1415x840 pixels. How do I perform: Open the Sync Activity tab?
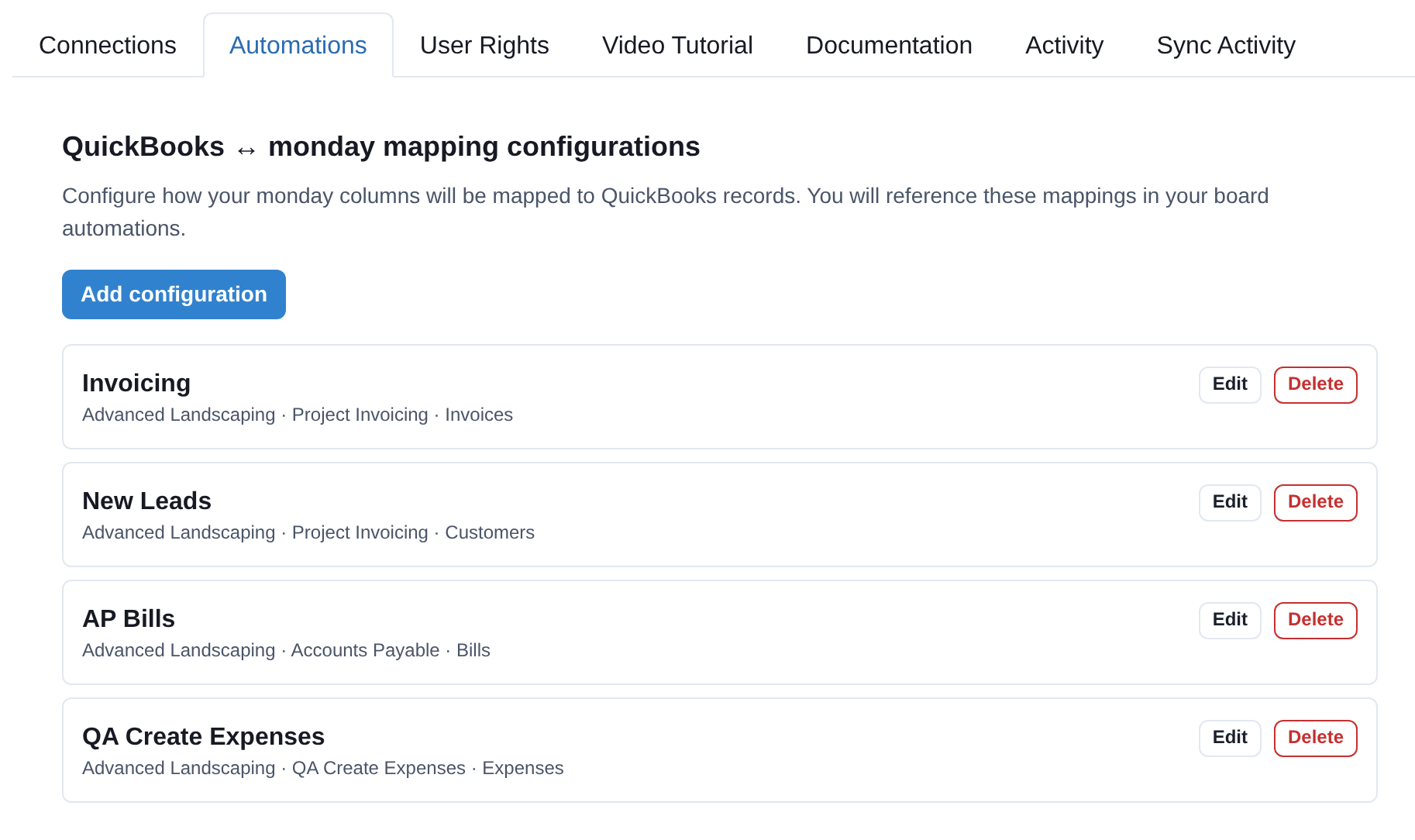click(1226, 46)
